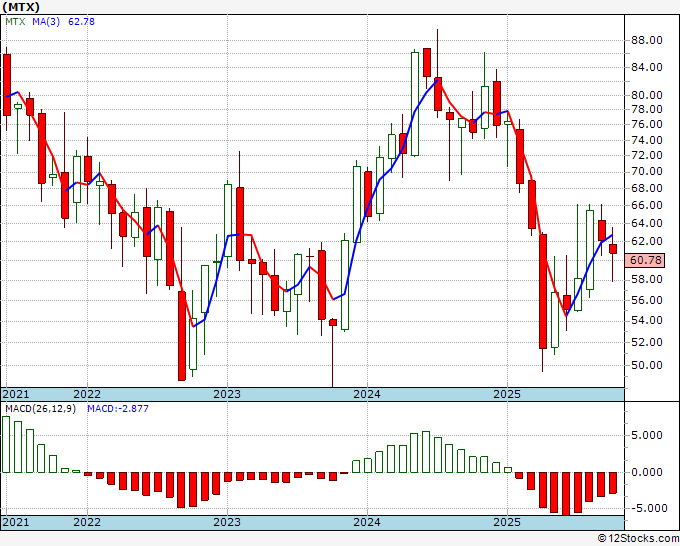Click 2023 on the MACD timeline
This screenshot has height=546, width=680.
click(x=227, y=522)
